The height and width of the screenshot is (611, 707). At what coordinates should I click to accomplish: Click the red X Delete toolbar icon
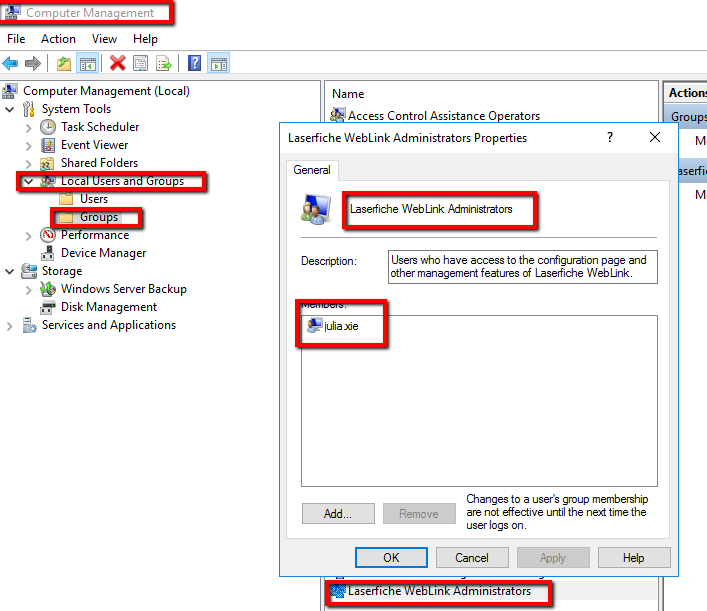pos(118,64)
